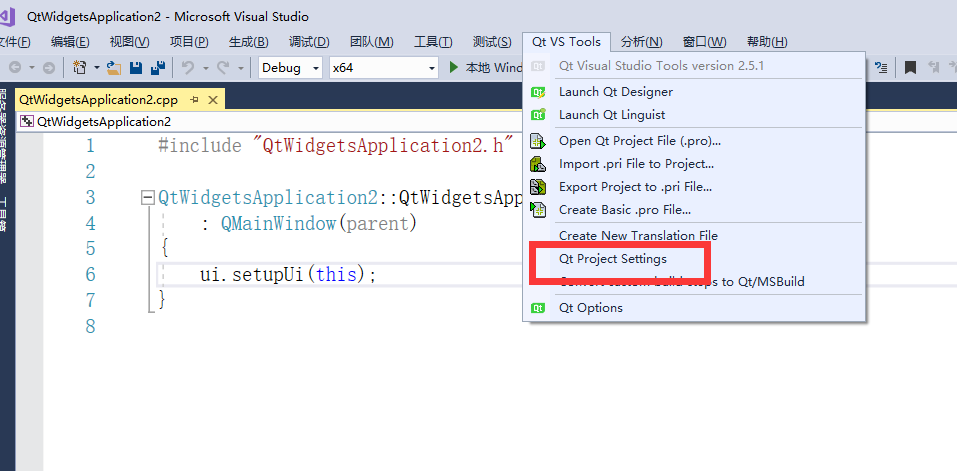957x471 pixels.
Task: Open the 团队(M) menu
Action: coord(372,42)
